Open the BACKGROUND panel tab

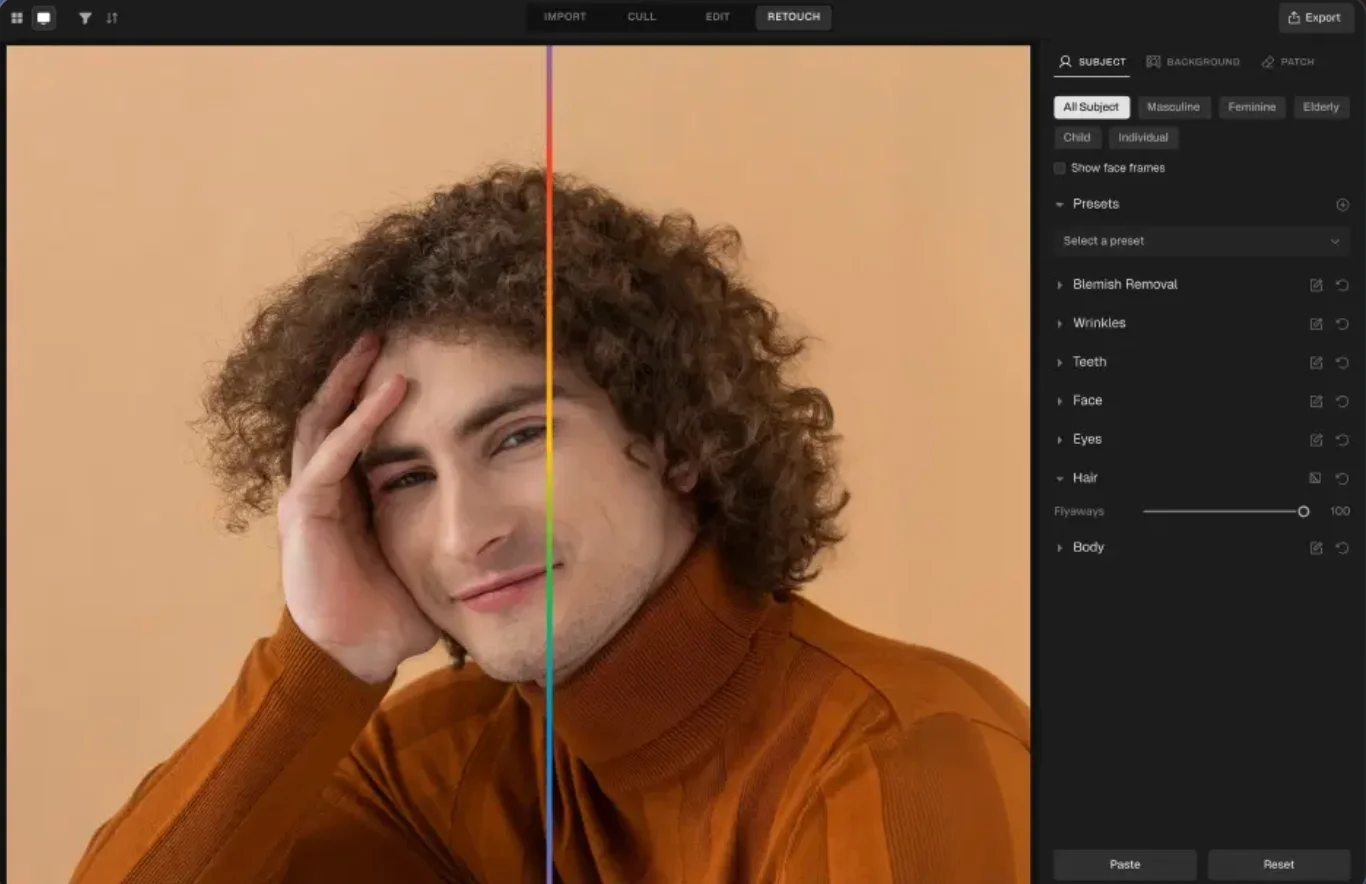pyautogui.click(x=1192, y=62)
